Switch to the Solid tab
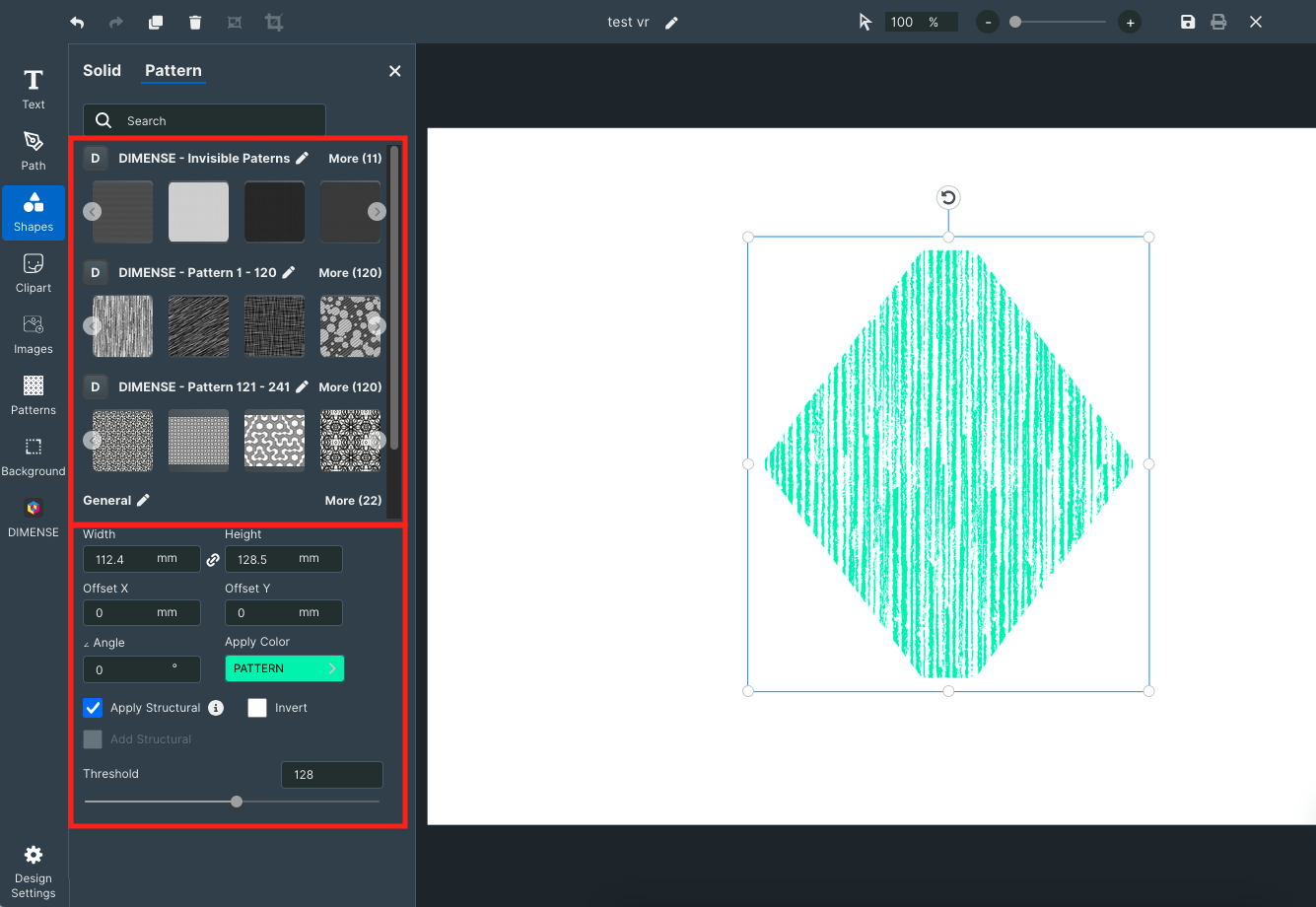This screenshot has width=1316, height=907. click(102, 70)
